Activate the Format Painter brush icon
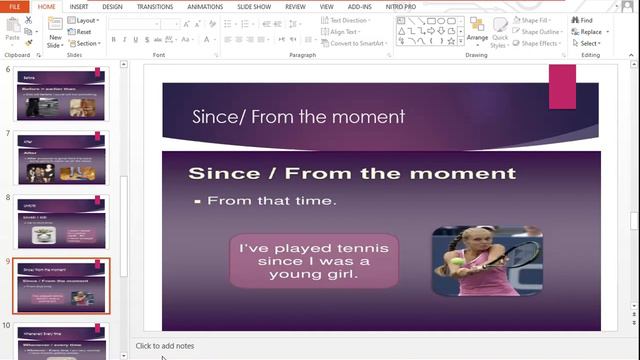The width and height of the screenshot is (640, 360). pos(28,43)
